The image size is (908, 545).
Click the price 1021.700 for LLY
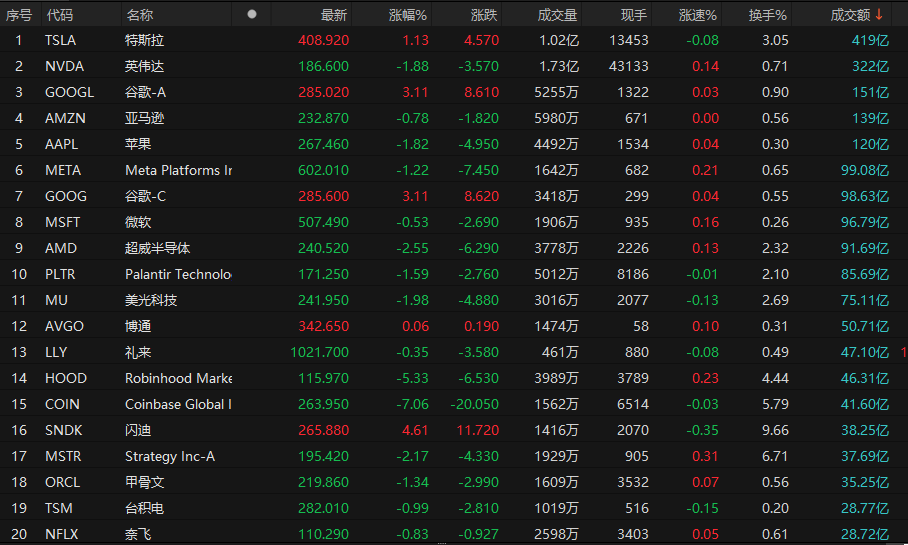pos(319,352)
